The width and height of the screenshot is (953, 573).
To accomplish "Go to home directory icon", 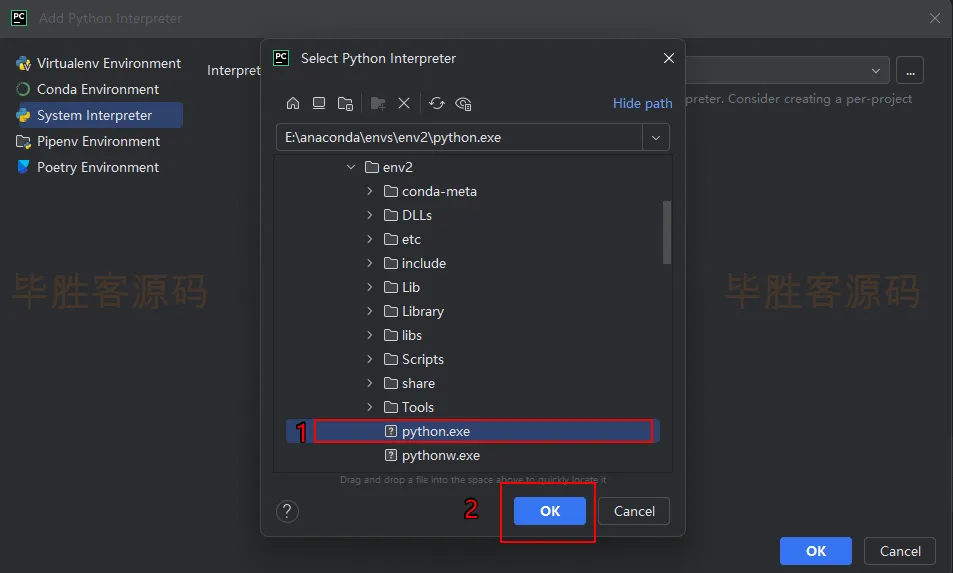I will 293,103.
